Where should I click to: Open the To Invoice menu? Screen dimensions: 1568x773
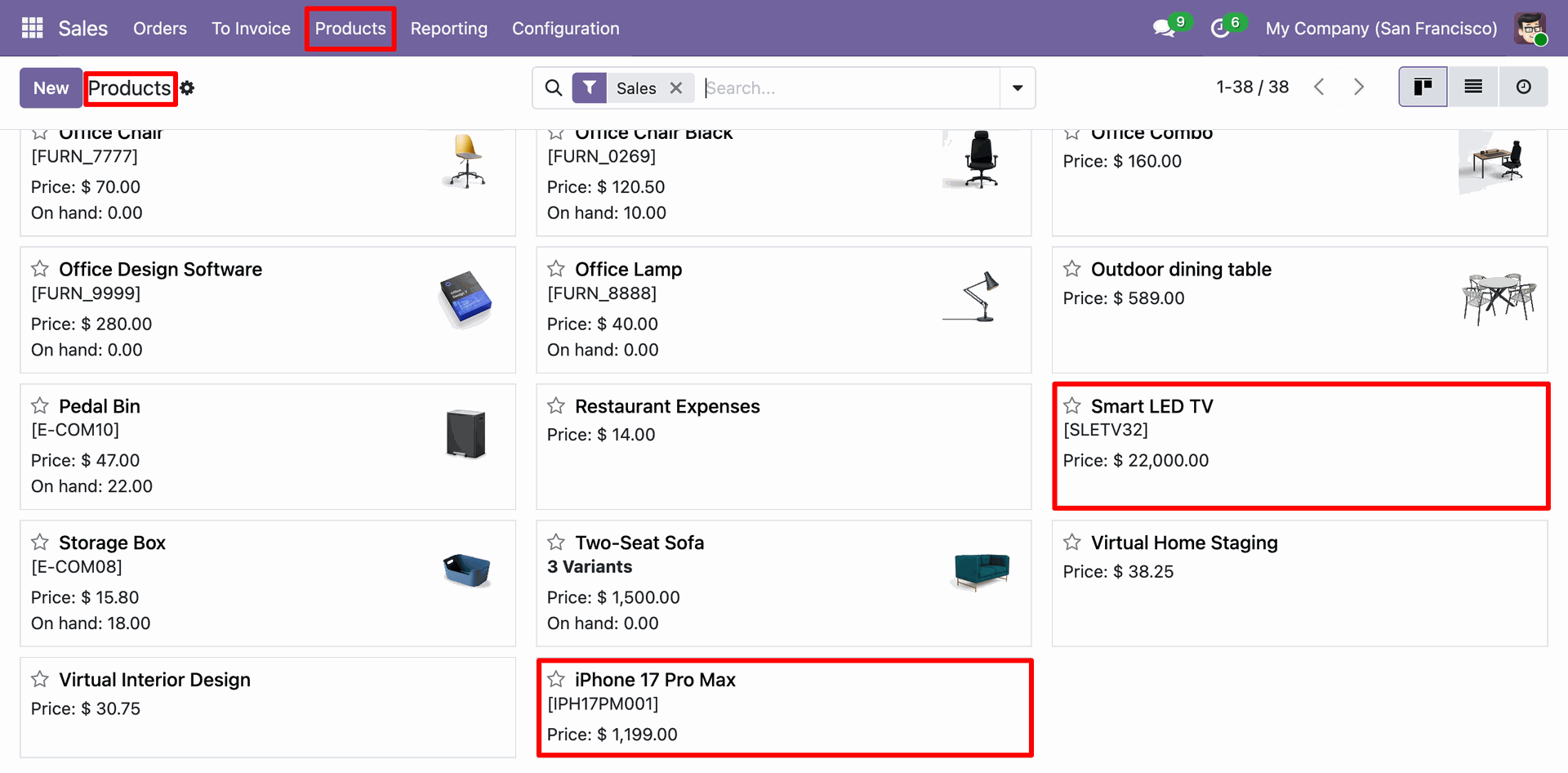pyautogui.click(x=251, y=29)
